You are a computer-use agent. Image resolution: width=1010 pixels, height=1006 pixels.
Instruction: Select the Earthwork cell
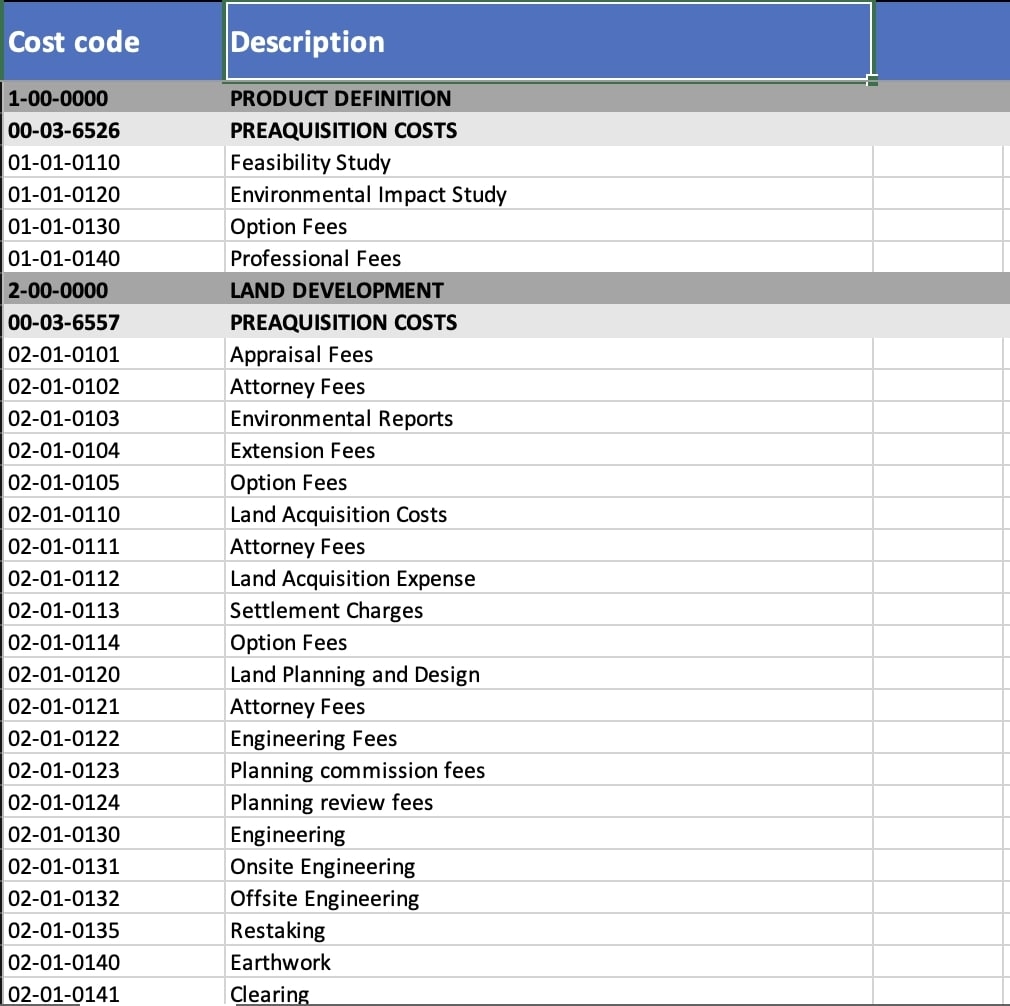pyautogui.click(x=548, y=962)
